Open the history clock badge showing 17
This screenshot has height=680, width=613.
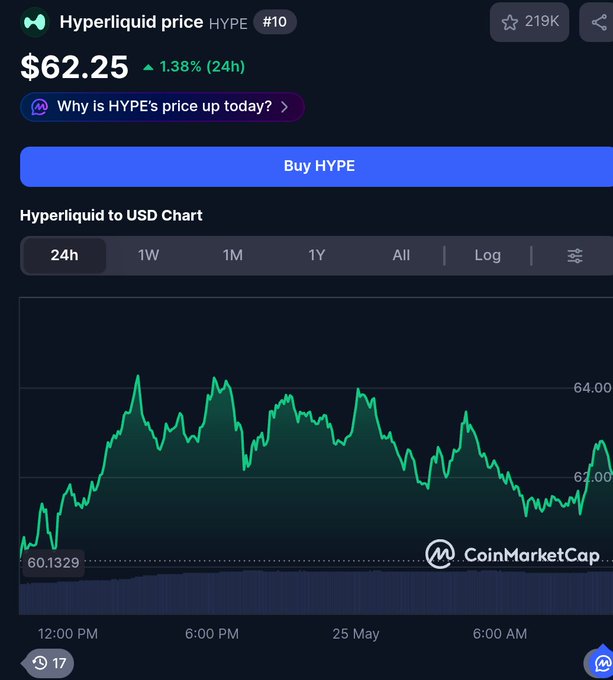tap(48, 663)
